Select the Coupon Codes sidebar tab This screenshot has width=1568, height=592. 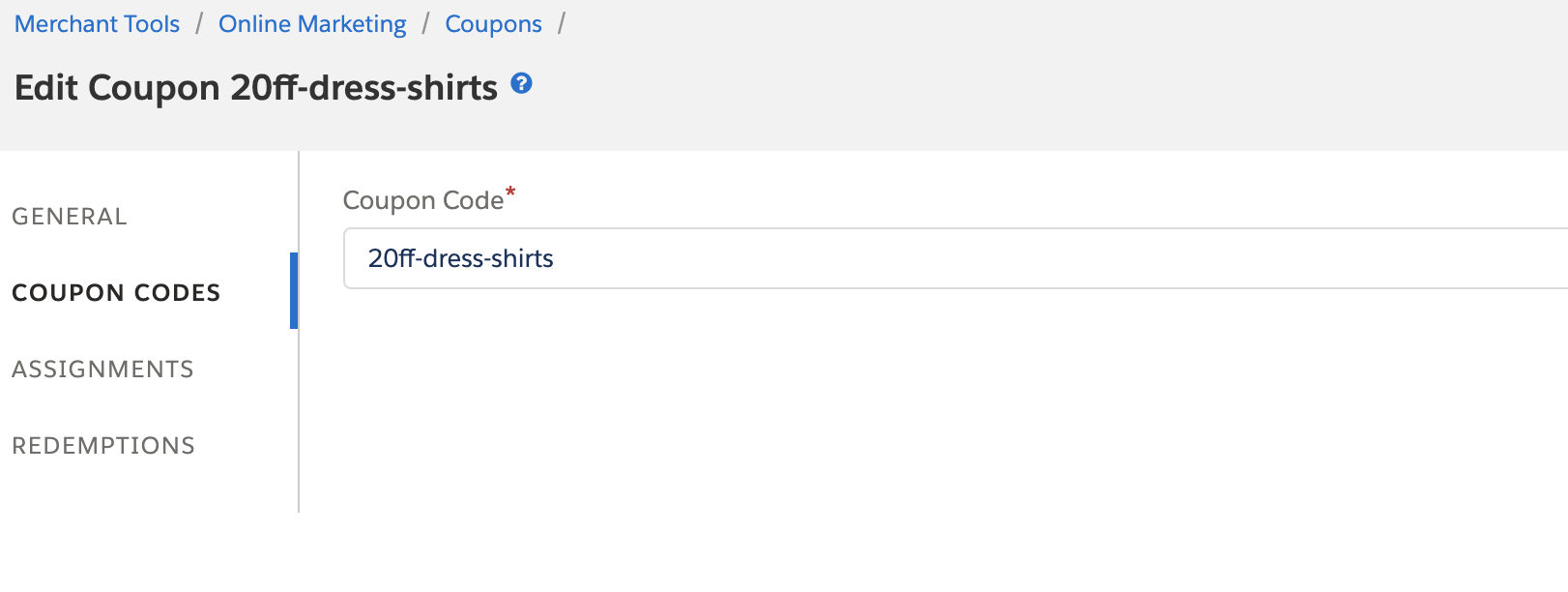116,293
